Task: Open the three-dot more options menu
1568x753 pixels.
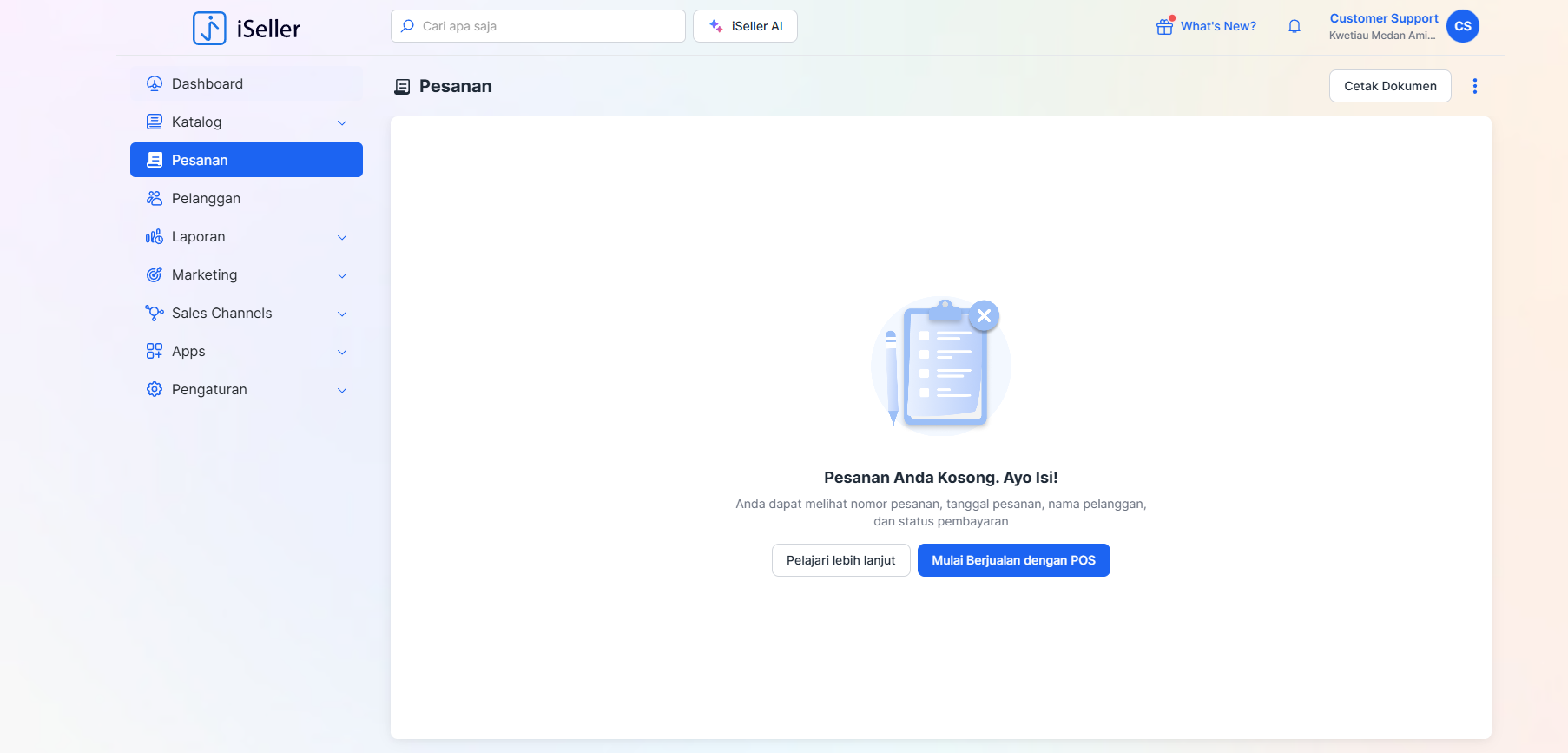Action: 1474,86
